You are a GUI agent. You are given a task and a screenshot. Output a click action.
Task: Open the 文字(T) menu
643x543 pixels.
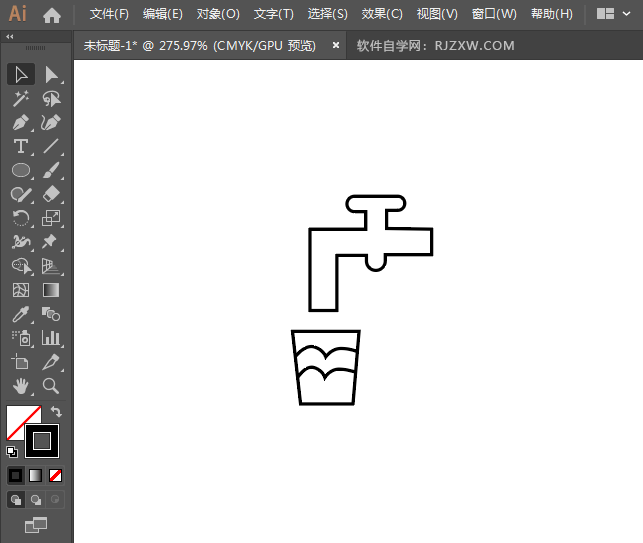pos(274,14)
